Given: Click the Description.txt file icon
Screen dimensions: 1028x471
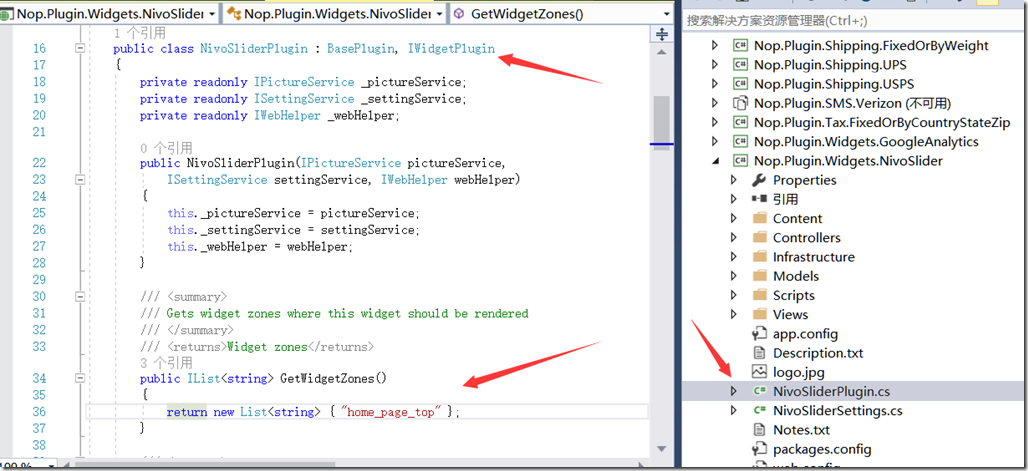Looking at the screenshot, I should (759, 353).
